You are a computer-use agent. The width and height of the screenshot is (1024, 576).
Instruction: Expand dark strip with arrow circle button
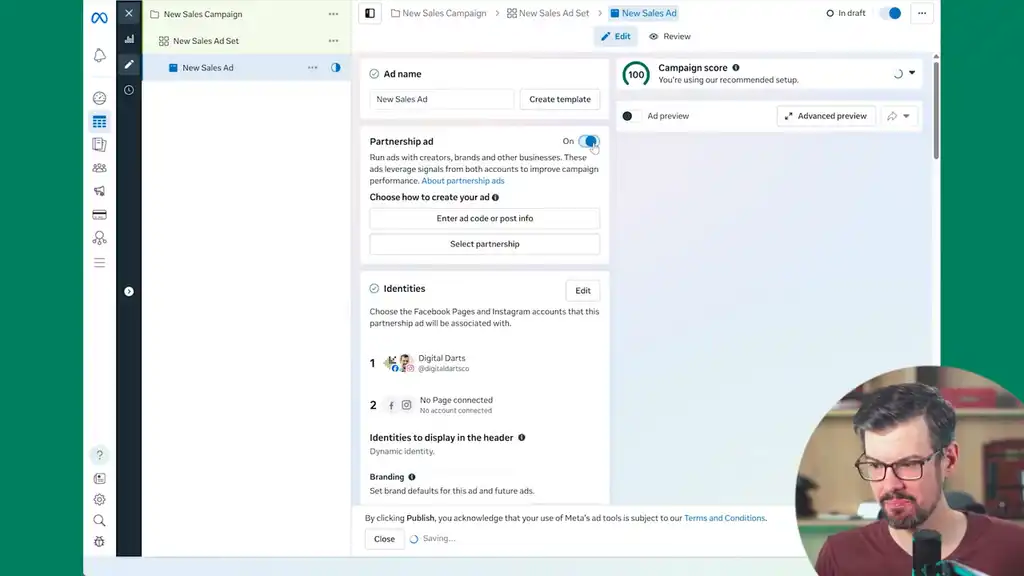pyautogui.click(x=129, y=291)
